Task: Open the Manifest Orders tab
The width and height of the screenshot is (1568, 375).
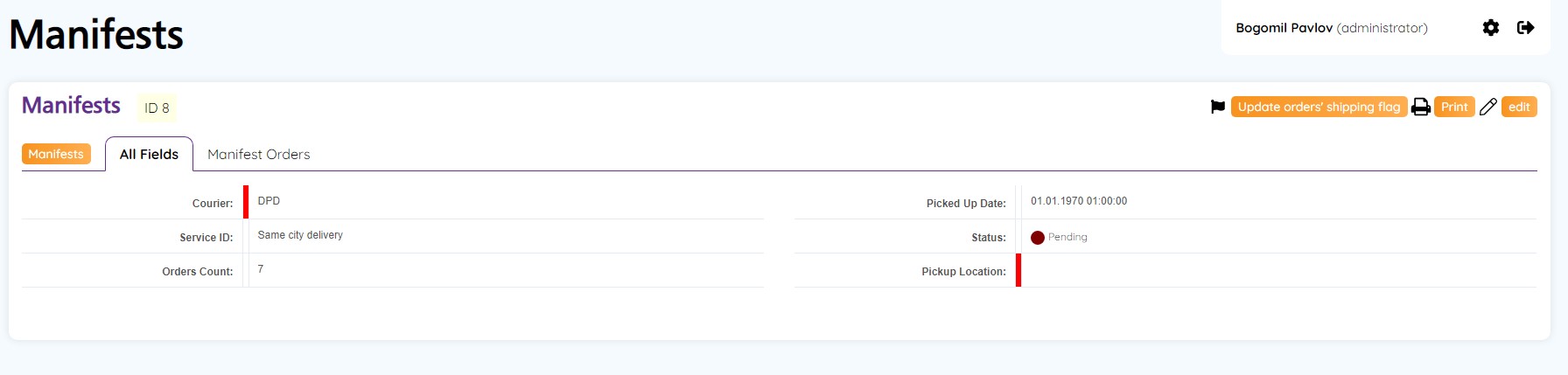Action: click(x=259, y=154)
